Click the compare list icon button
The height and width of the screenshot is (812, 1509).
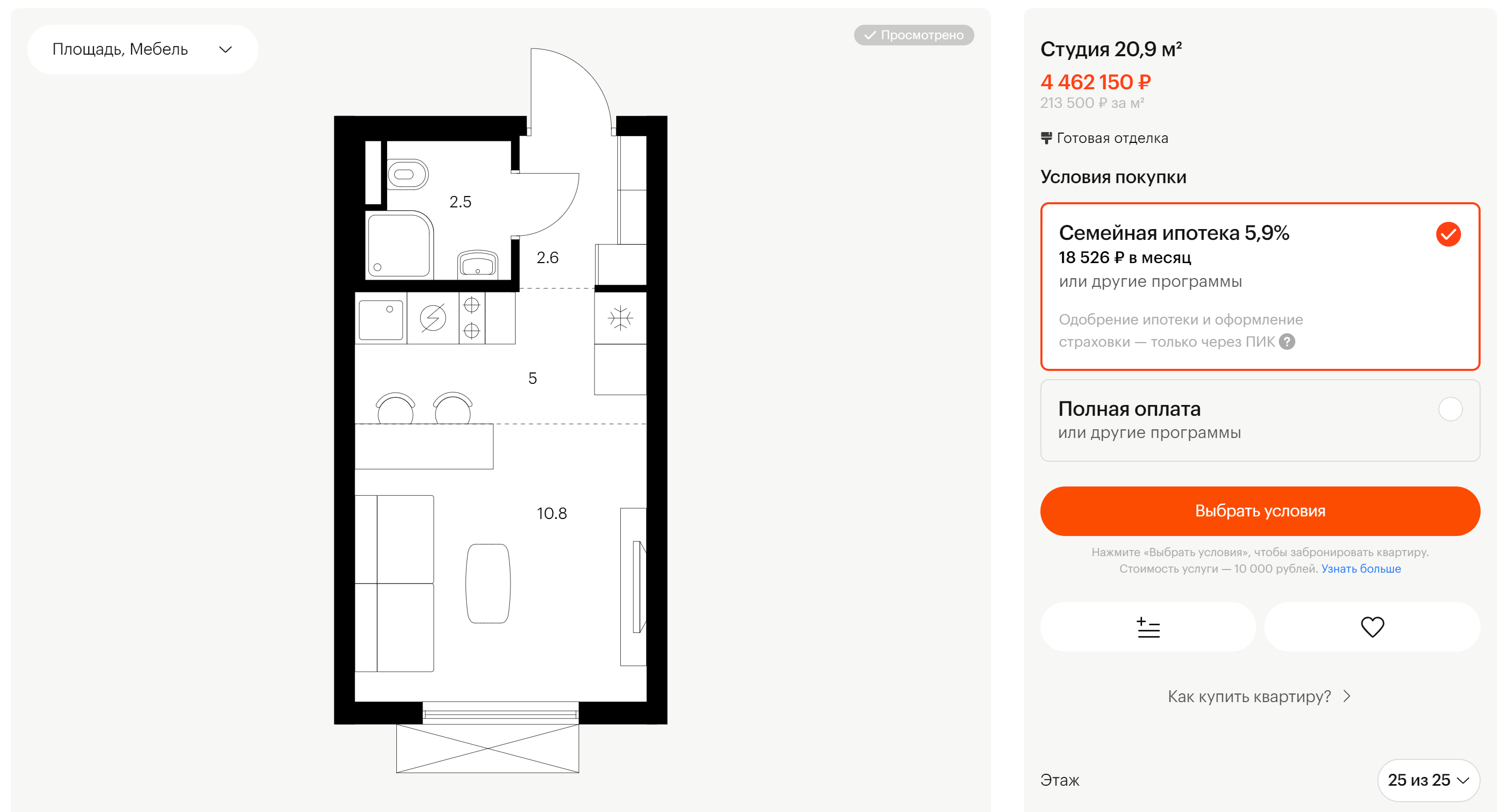1148,627
